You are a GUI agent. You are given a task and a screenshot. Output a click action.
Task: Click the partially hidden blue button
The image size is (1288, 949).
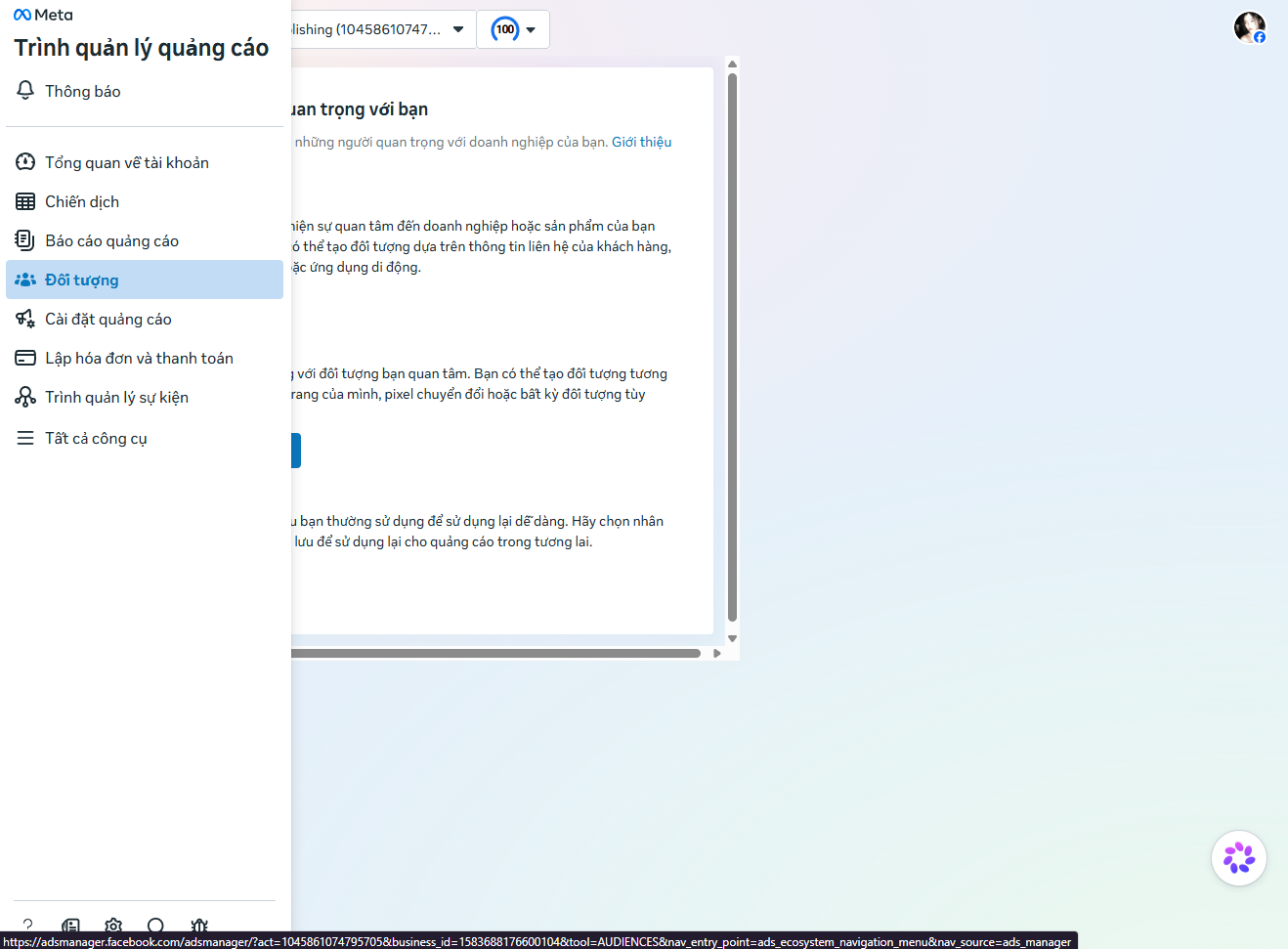296,451
